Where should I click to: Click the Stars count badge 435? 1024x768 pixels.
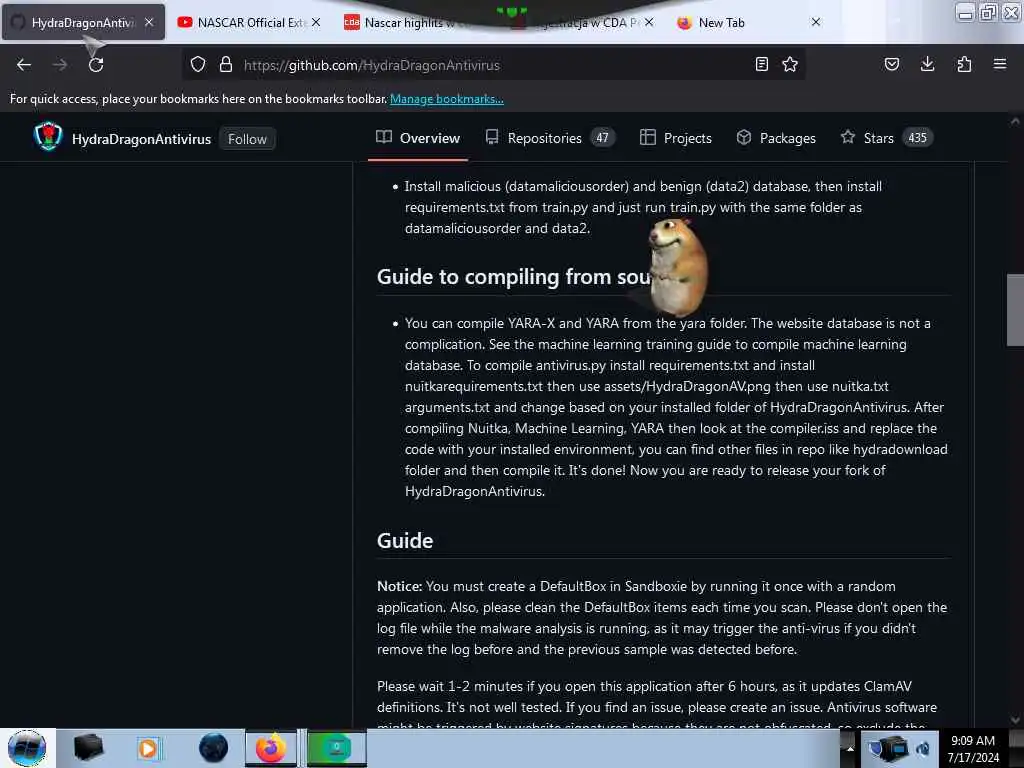tap(917, 138)
